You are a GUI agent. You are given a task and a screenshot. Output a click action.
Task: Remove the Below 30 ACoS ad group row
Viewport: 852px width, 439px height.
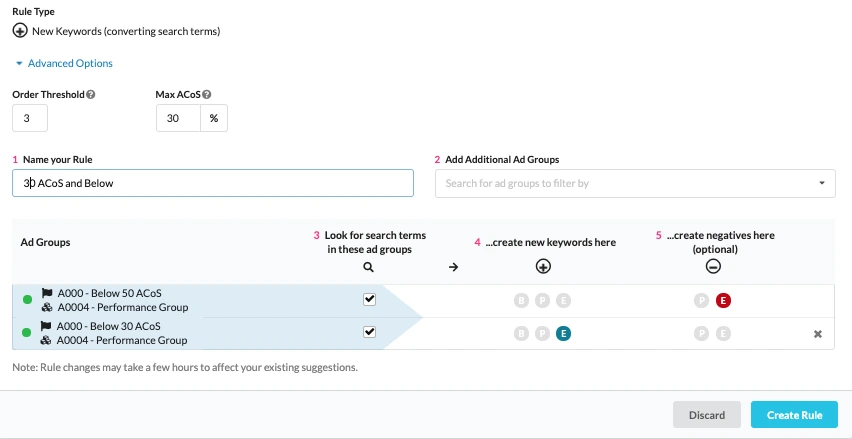point(817,334)
